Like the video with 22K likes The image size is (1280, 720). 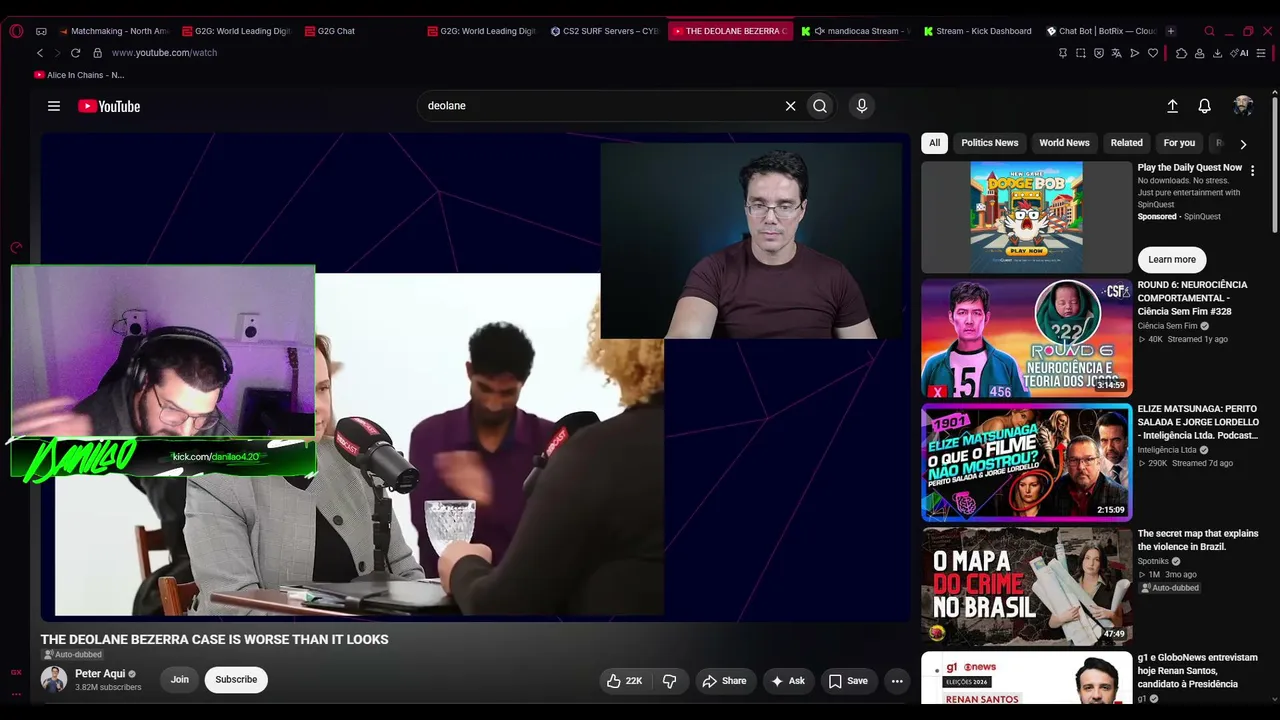pyautogui.click(x=624, y=681)
